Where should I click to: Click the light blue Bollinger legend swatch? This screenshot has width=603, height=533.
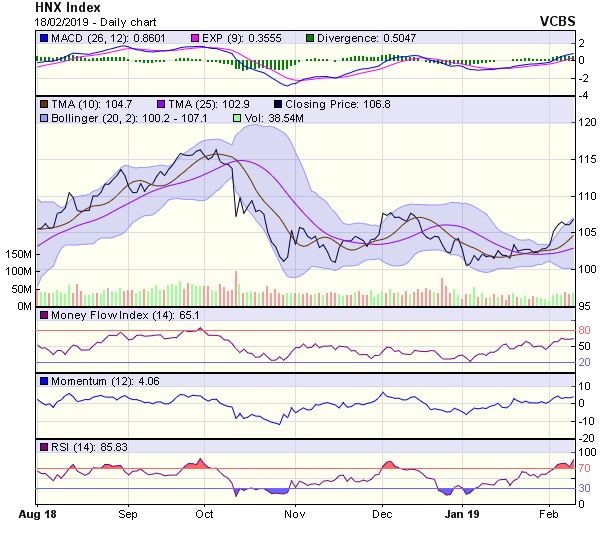click(44, 118)
